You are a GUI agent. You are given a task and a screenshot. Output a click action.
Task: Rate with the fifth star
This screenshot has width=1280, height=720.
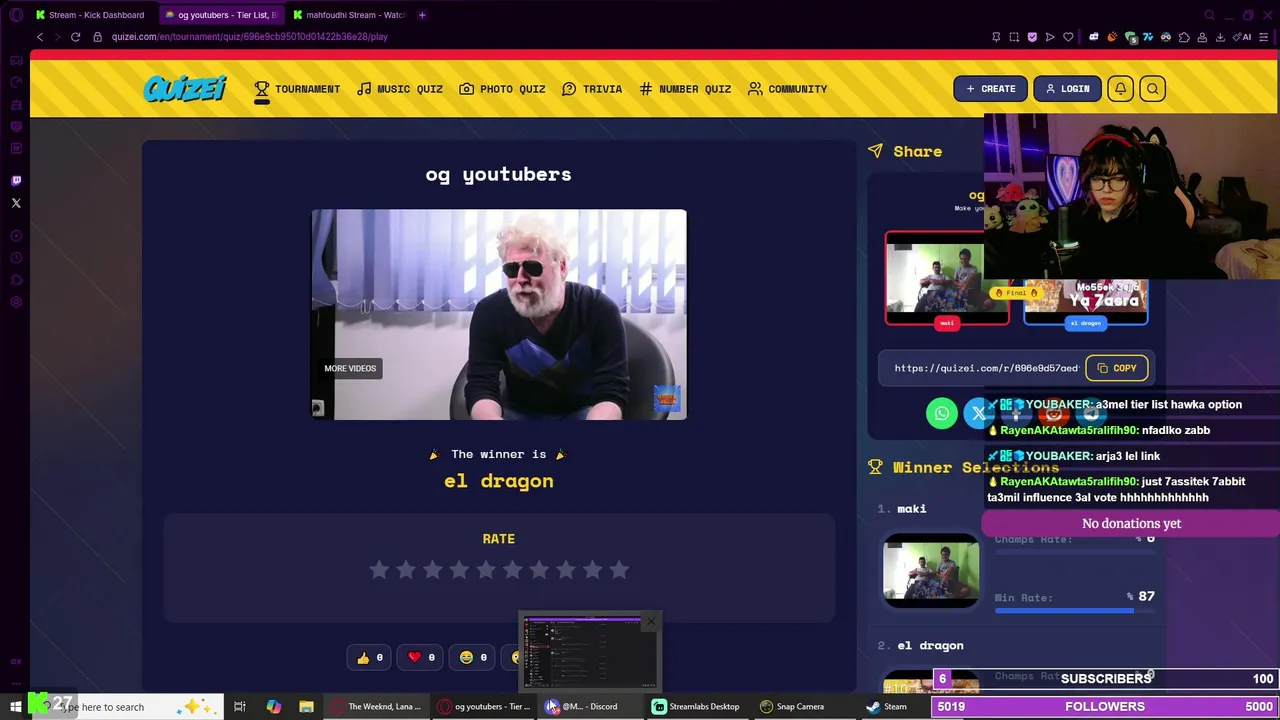click(x=485, y=570)
